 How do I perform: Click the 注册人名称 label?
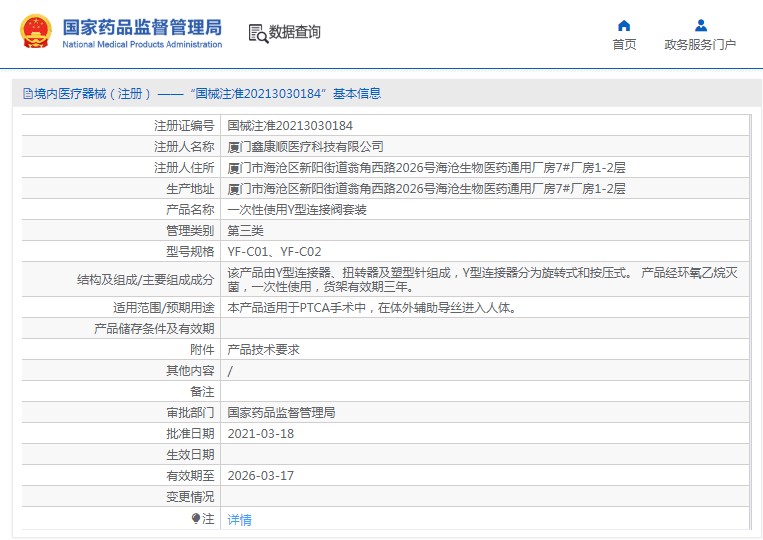point(184,146)
